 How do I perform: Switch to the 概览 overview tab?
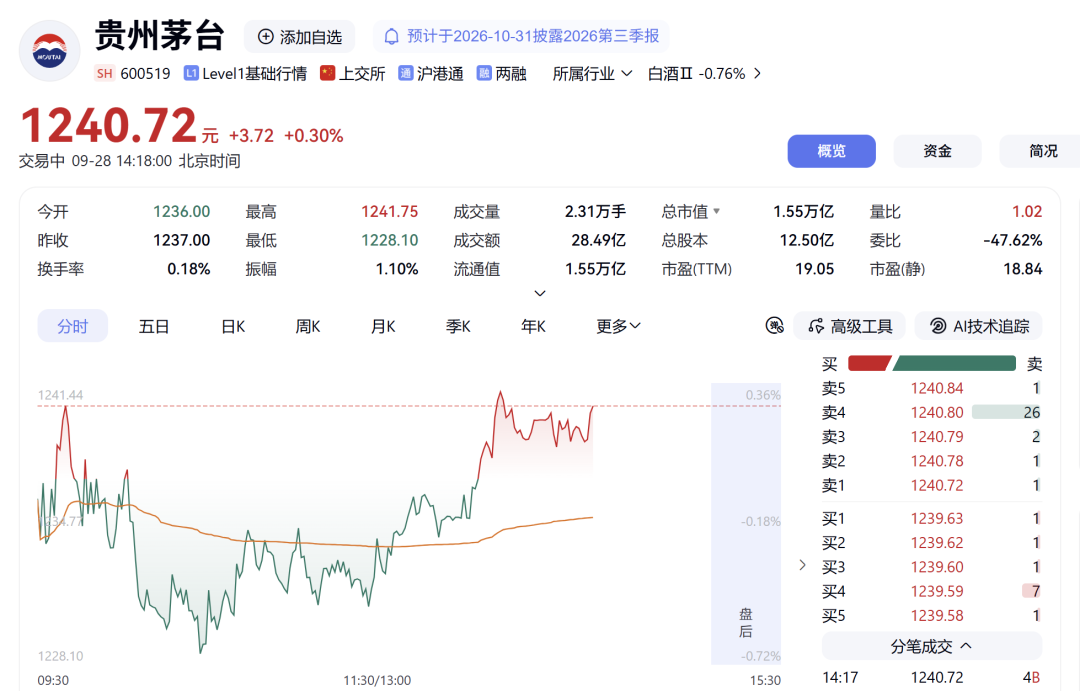pos(831,151)
